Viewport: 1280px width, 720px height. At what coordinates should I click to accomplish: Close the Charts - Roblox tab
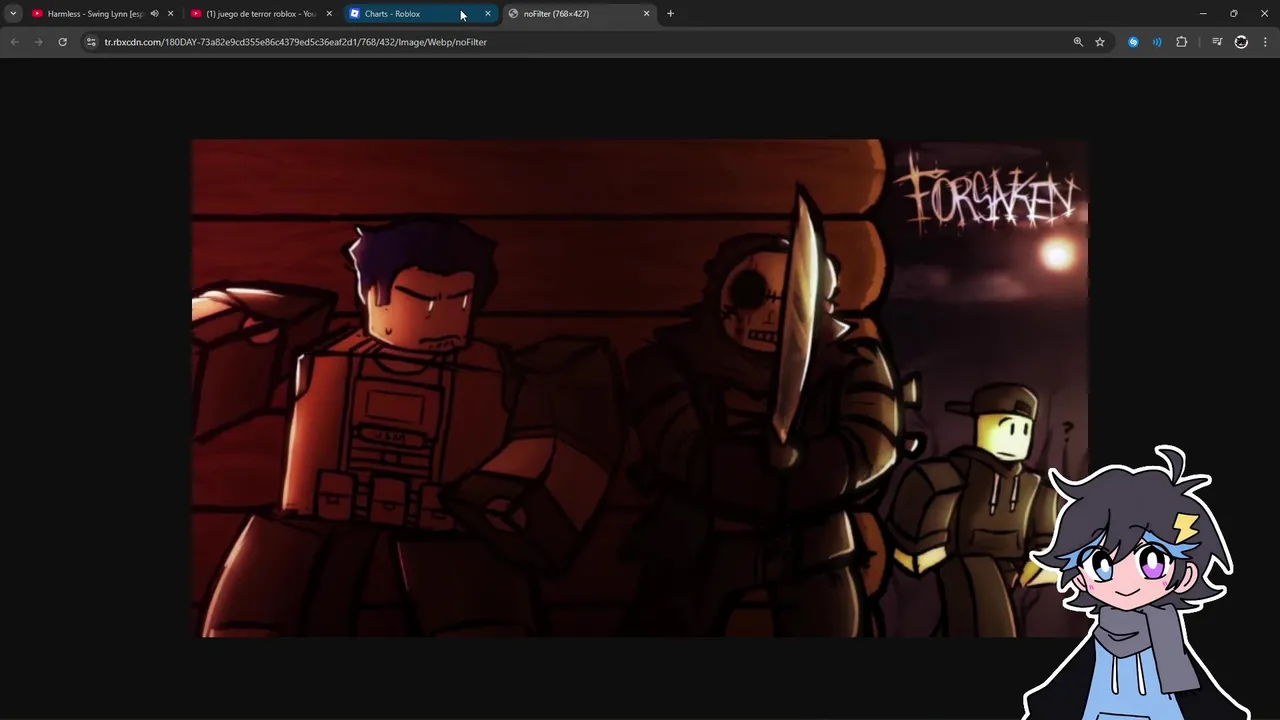pos(488,14)
